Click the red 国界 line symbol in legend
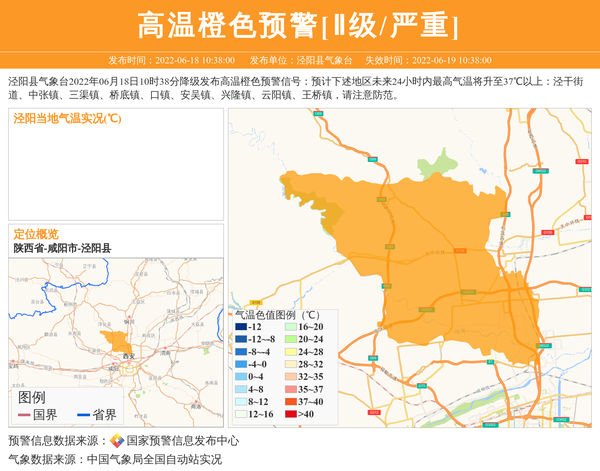Screen dimensions: 600x471 23,415
